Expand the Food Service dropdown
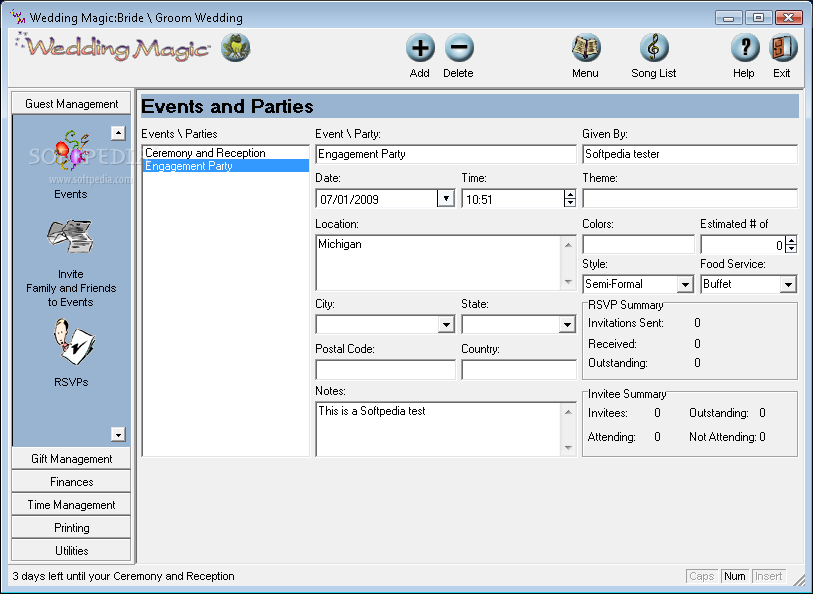This screenshot has height=594, width=813. pyautogui.click(x=788, y=284)
